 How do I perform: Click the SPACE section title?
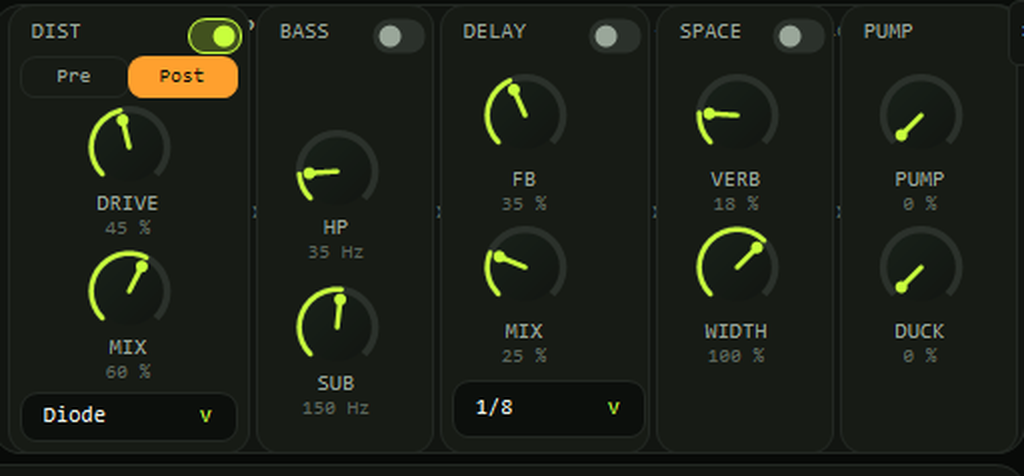tap(711, 31)
